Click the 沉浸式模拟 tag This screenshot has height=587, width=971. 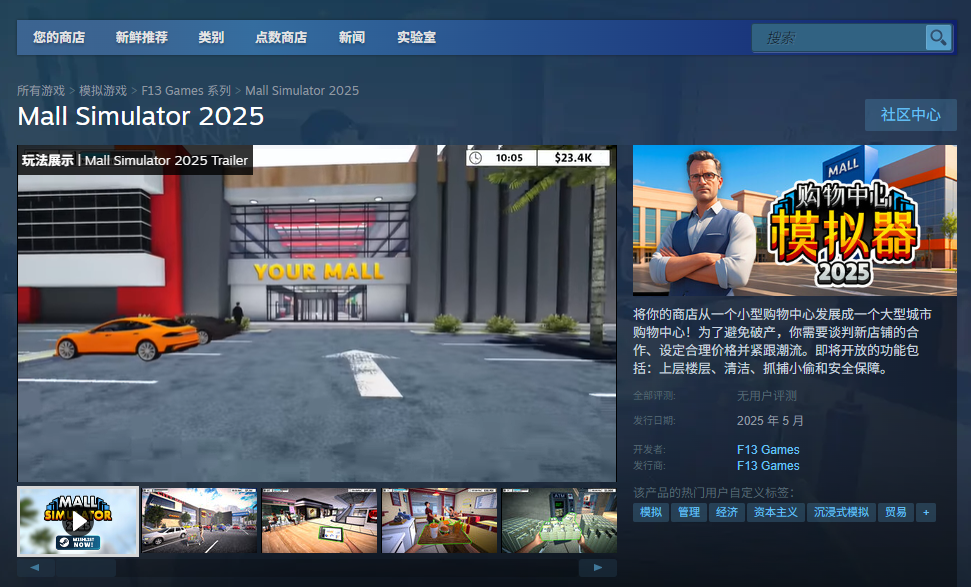click(840, 512)
